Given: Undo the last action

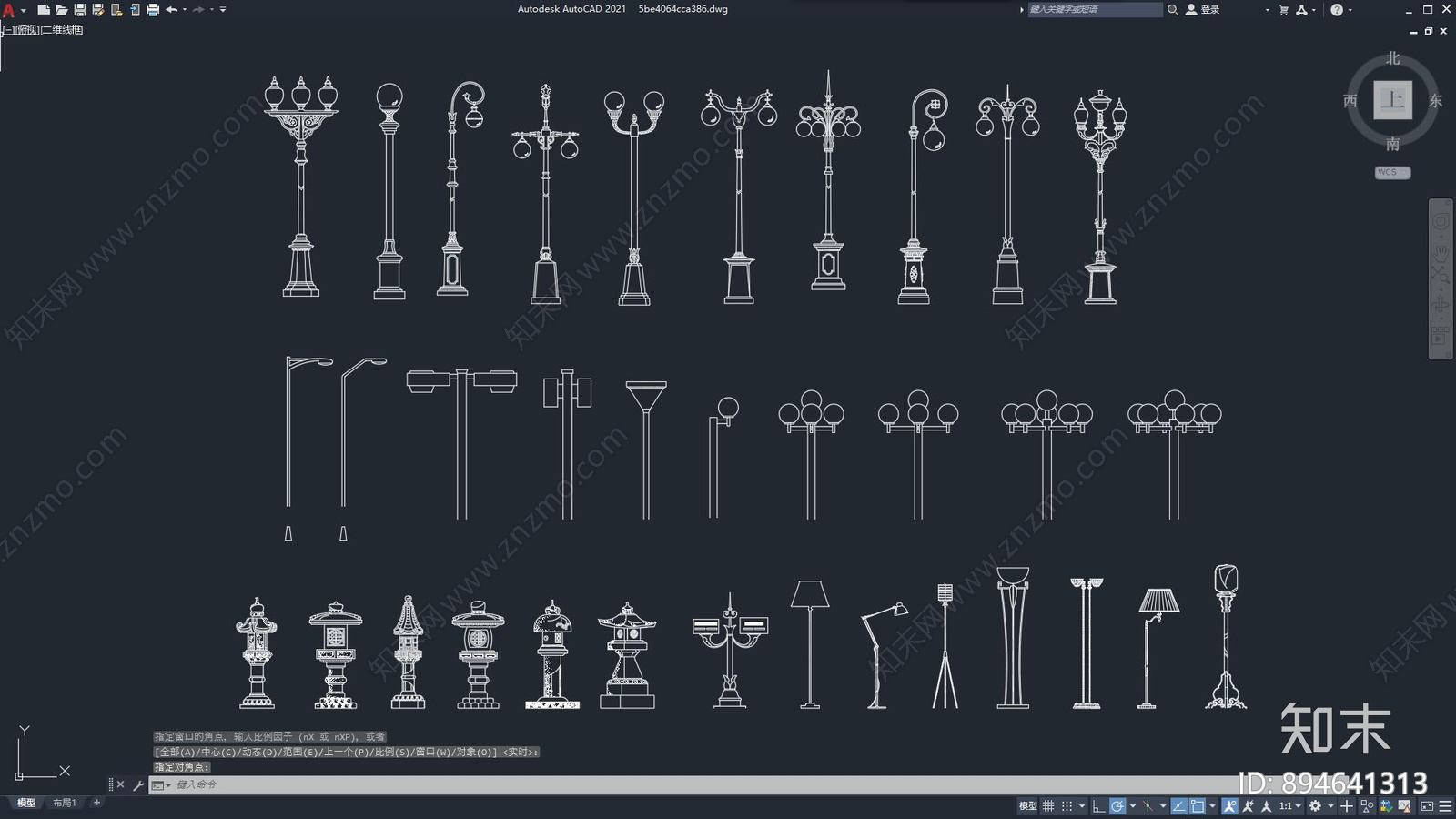Looking at the screenshot, I should (x=171, y=10).
